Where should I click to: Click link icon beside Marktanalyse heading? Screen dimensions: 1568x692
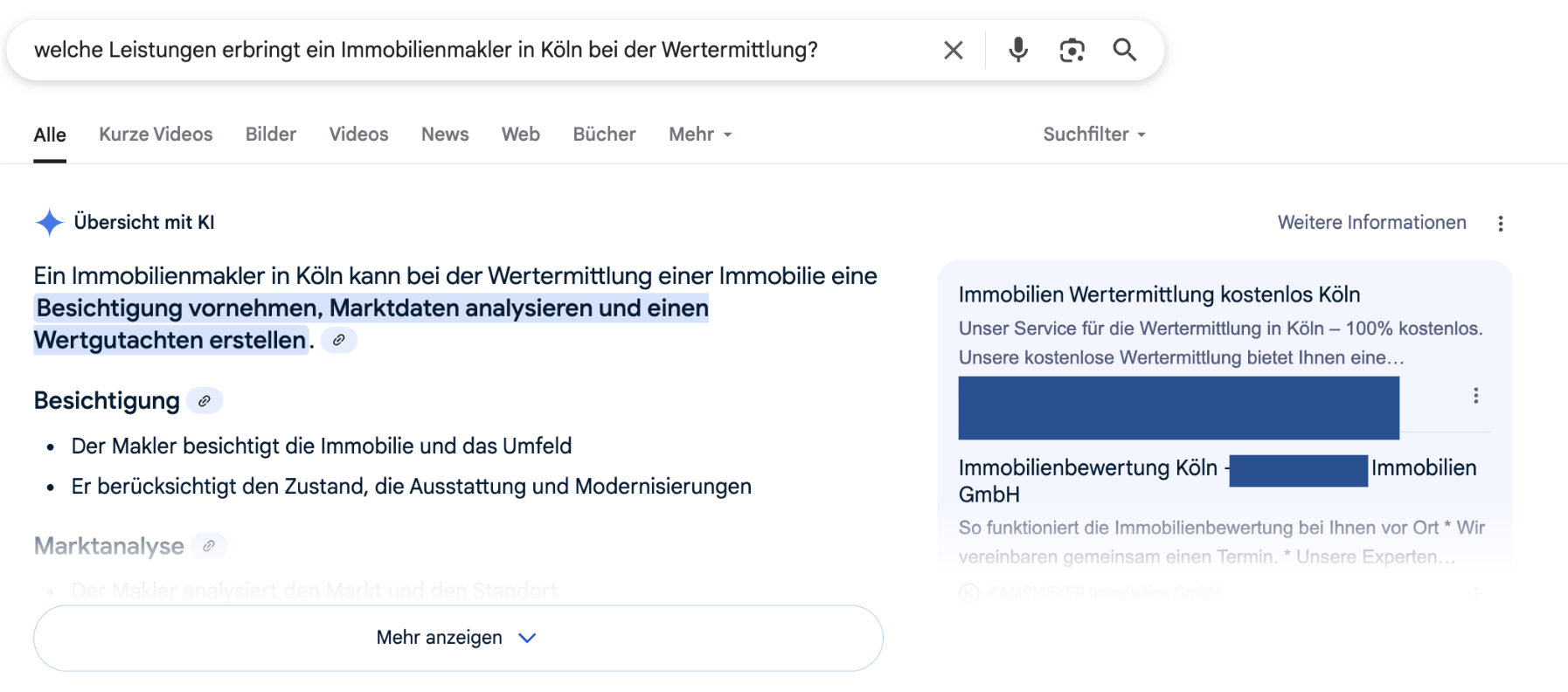209,546
